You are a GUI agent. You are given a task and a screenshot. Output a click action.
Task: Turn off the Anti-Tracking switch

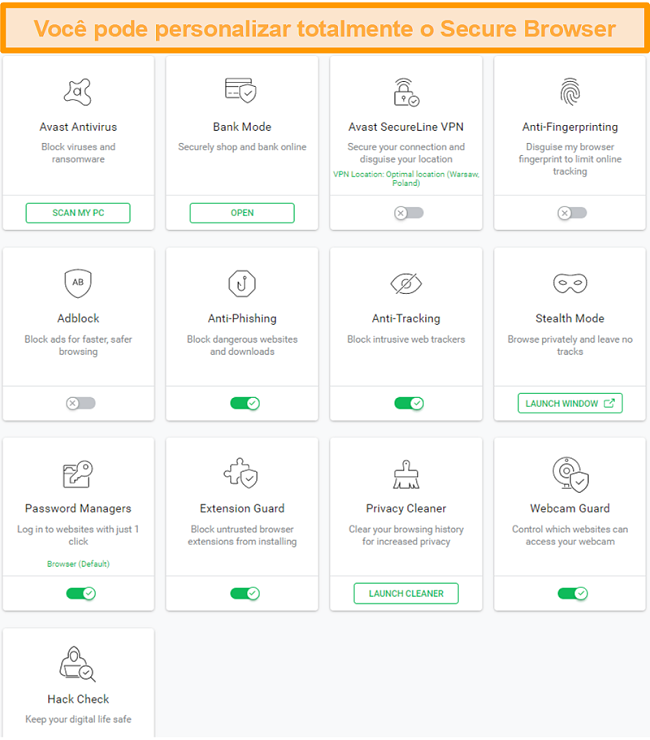point(409,404)
